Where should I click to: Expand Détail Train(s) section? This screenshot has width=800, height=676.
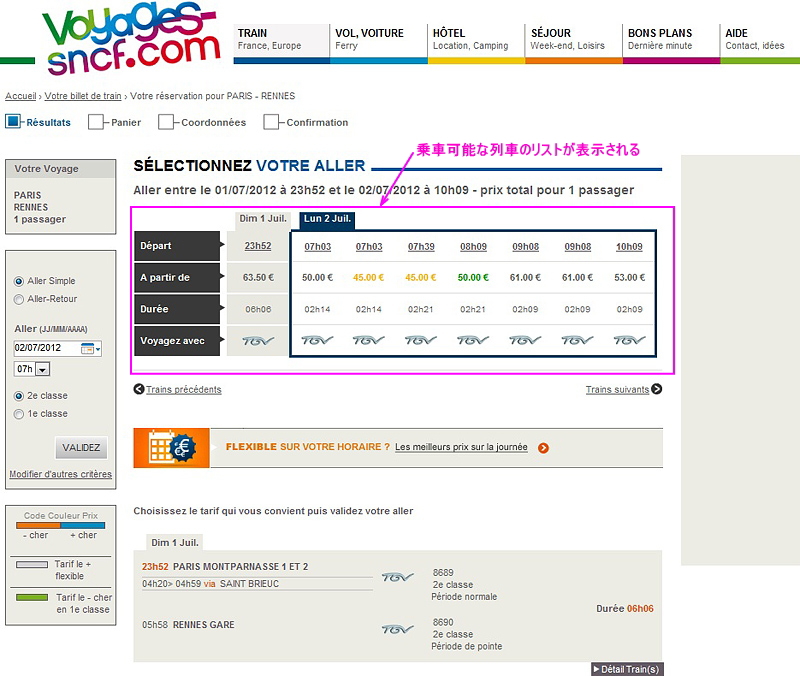(x=627, y=669)
